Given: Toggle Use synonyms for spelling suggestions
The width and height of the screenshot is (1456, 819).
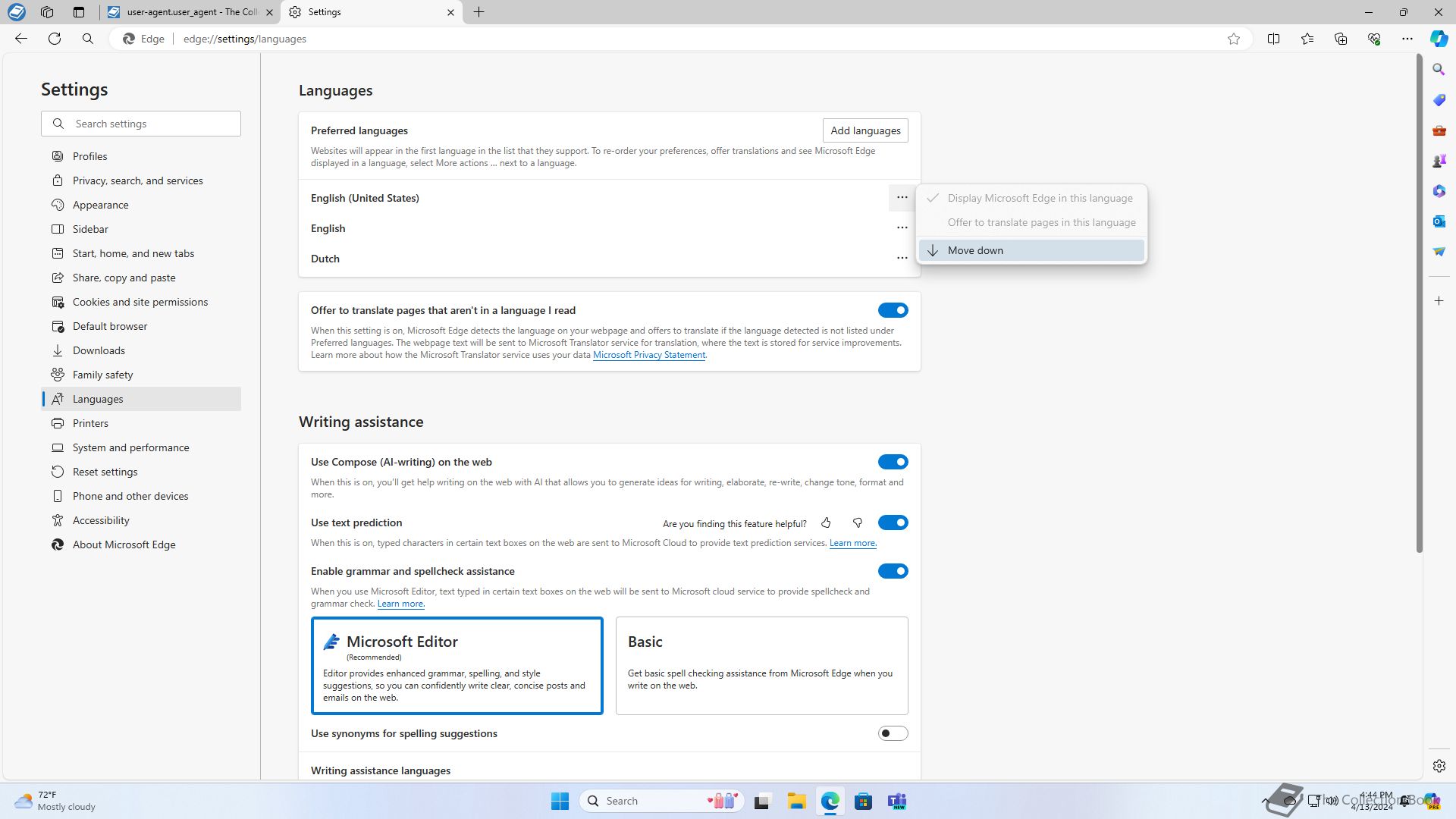Looking at the screenshot, I should tap(893, 733).
